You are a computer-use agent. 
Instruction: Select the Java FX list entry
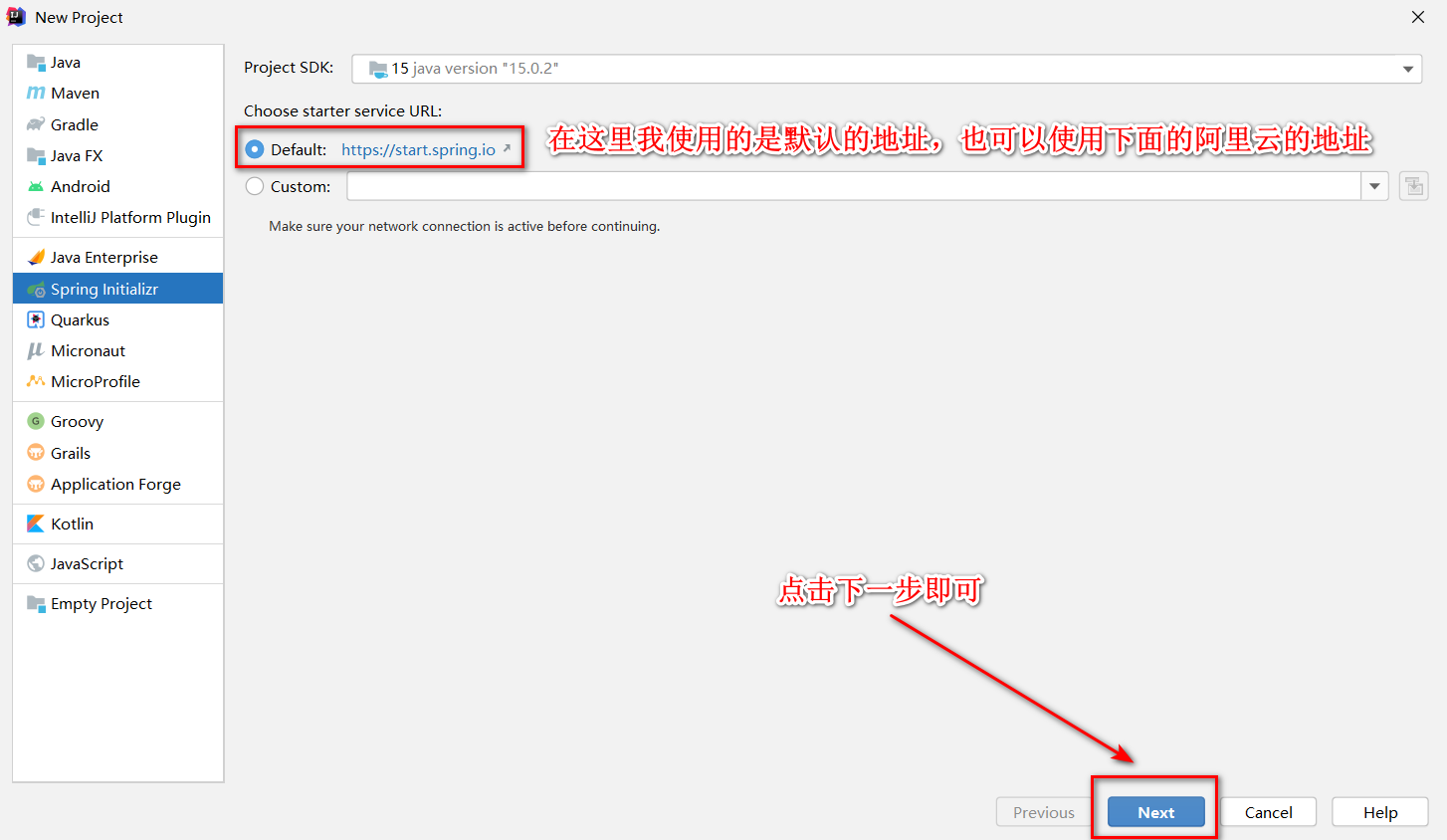pyautogui.click(x=117, y=155)
